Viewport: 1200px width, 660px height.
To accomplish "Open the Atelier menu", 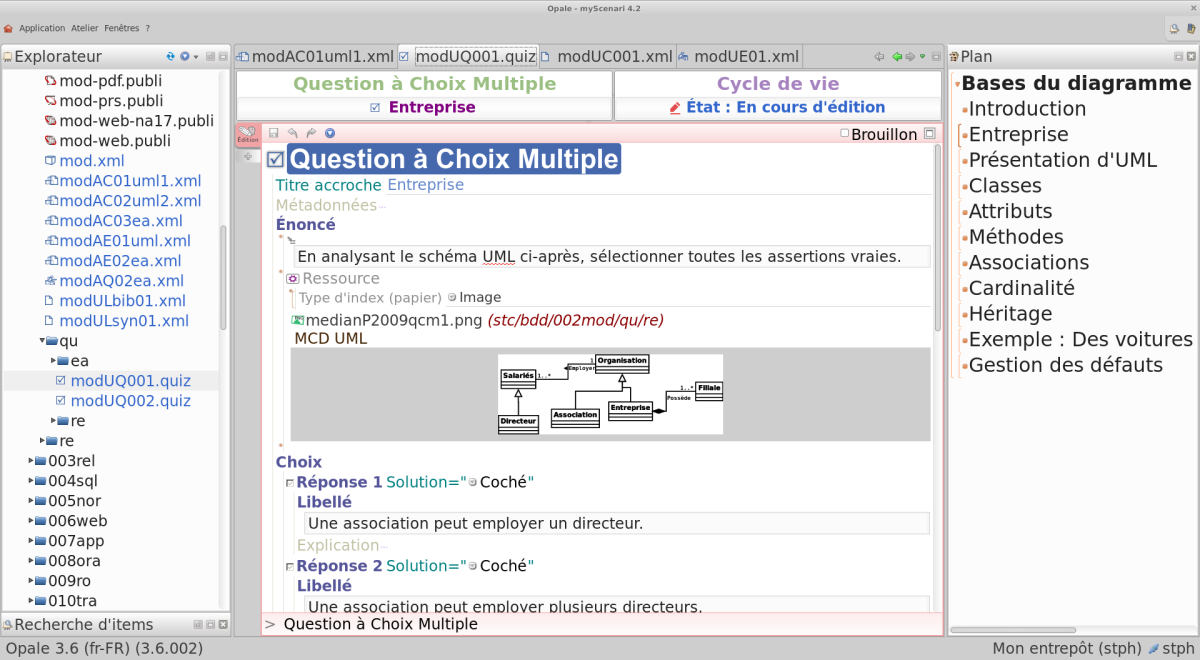I will [x=84, y=28].
